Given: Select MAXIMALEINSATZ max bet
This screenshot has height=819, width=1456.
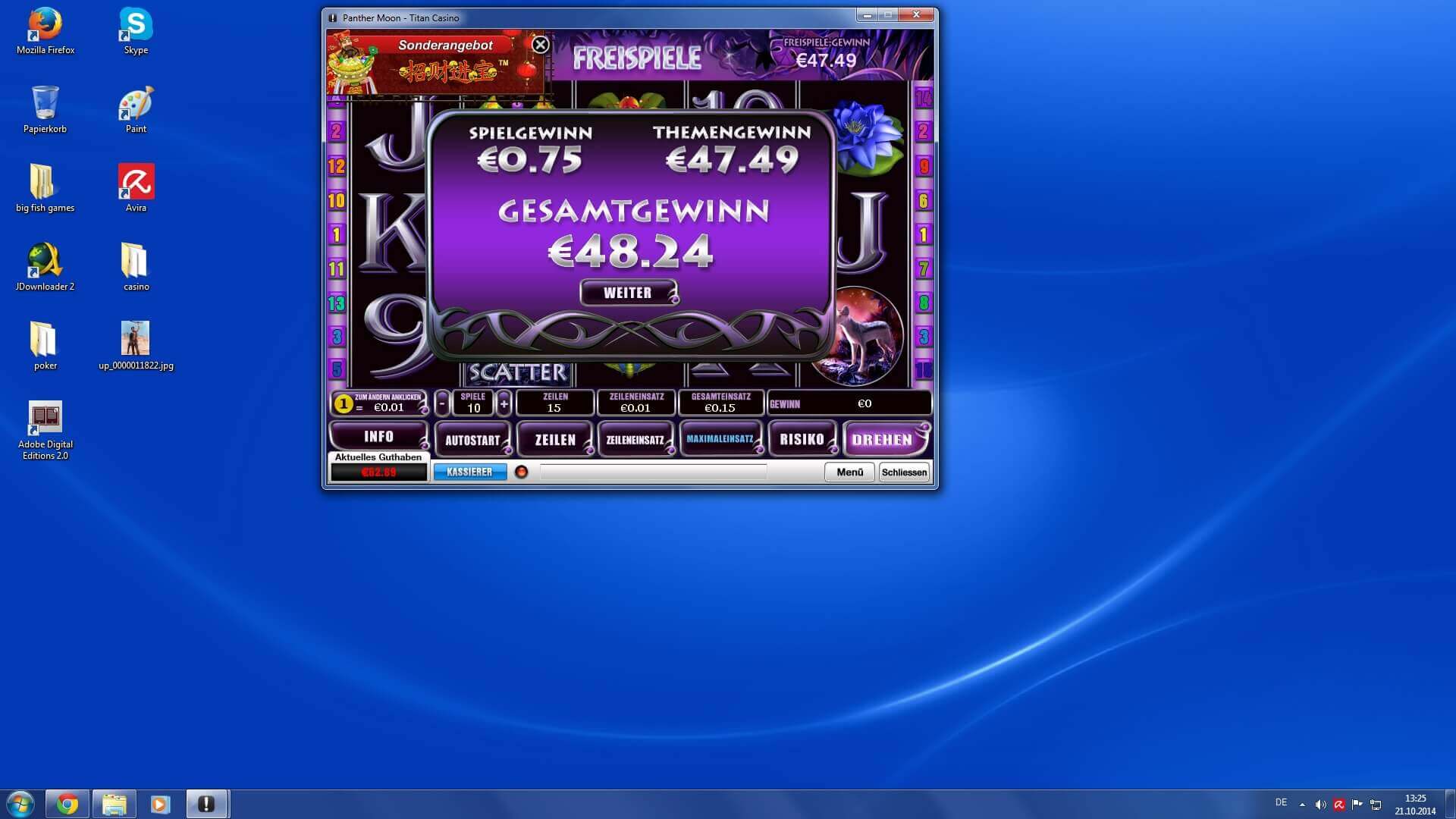Looking at the screenshot, I should coord(720,439).
